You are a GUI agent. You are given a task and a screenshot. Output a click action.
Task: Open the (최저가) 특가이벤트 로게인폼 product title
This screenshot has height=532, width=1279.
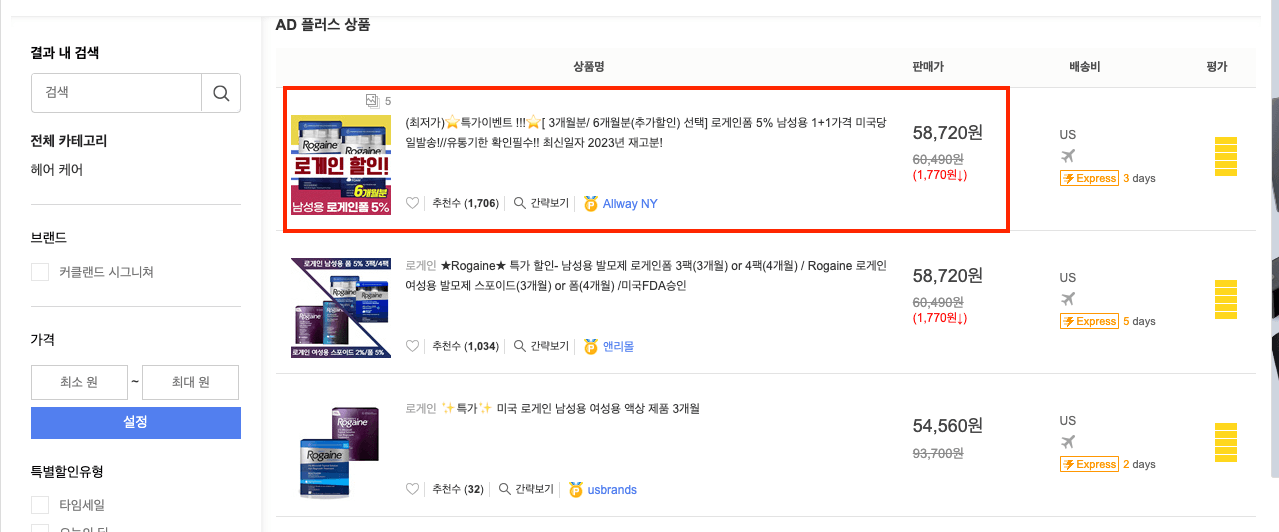[646, 132]
